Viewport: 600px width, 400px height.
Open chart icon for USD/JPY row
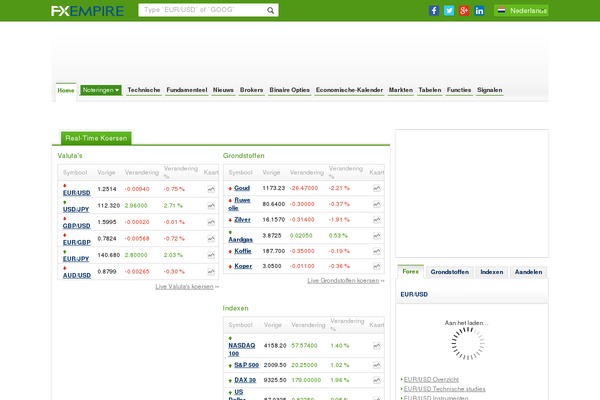(211, 206)
